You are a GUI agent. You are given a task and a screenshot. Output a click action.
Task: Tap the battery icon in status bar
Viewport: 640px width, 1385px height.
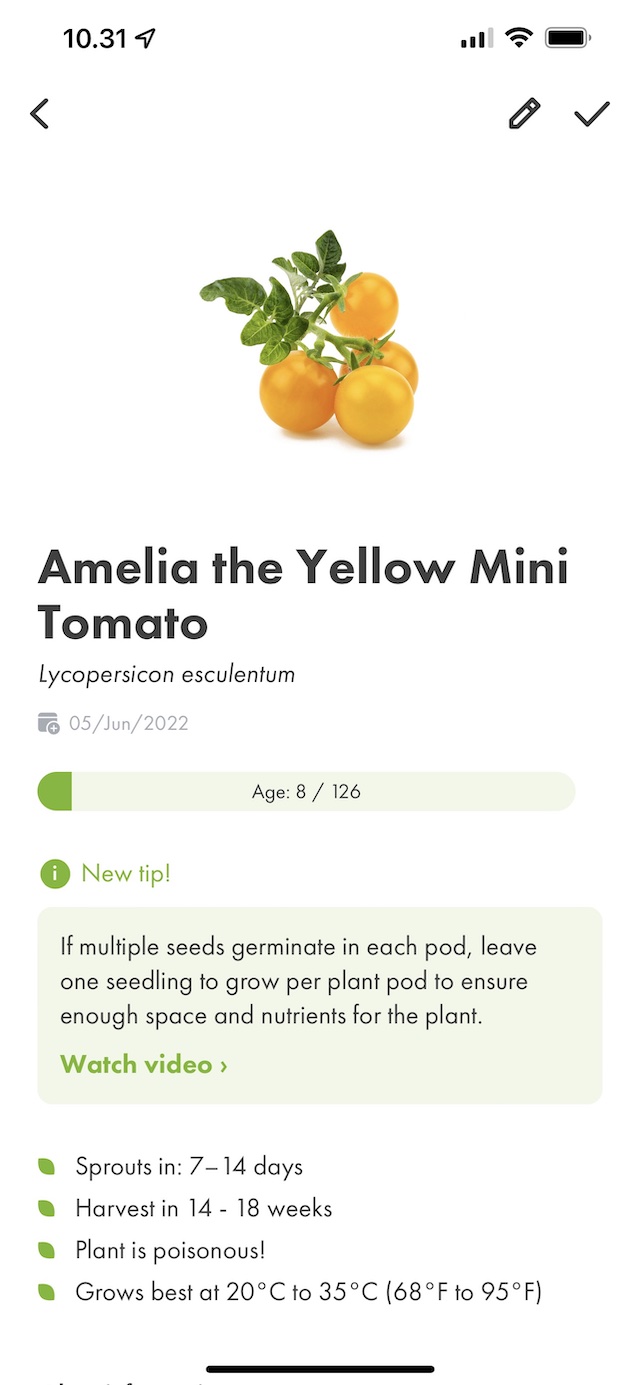click(x=568, y=39)
